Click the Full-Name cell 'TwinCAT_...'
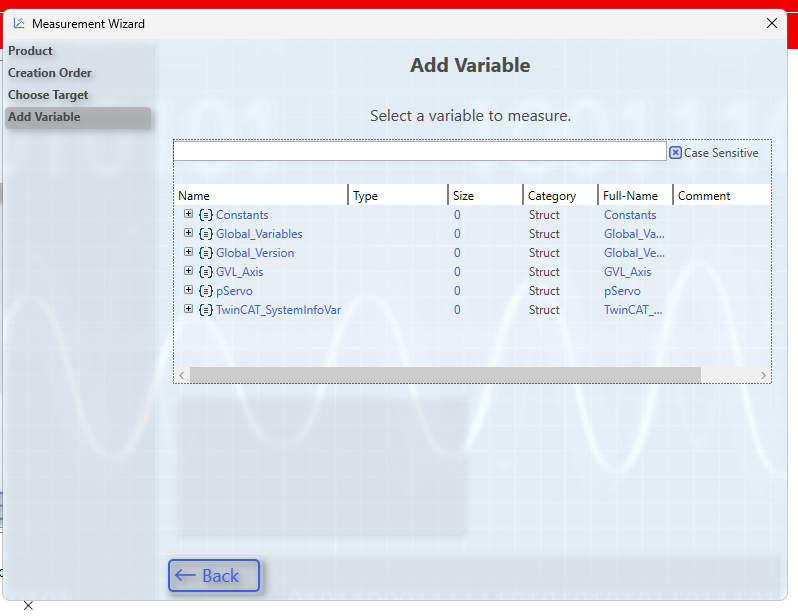The width and height of the screenshot is (798, 616). (x=633, y=310)
